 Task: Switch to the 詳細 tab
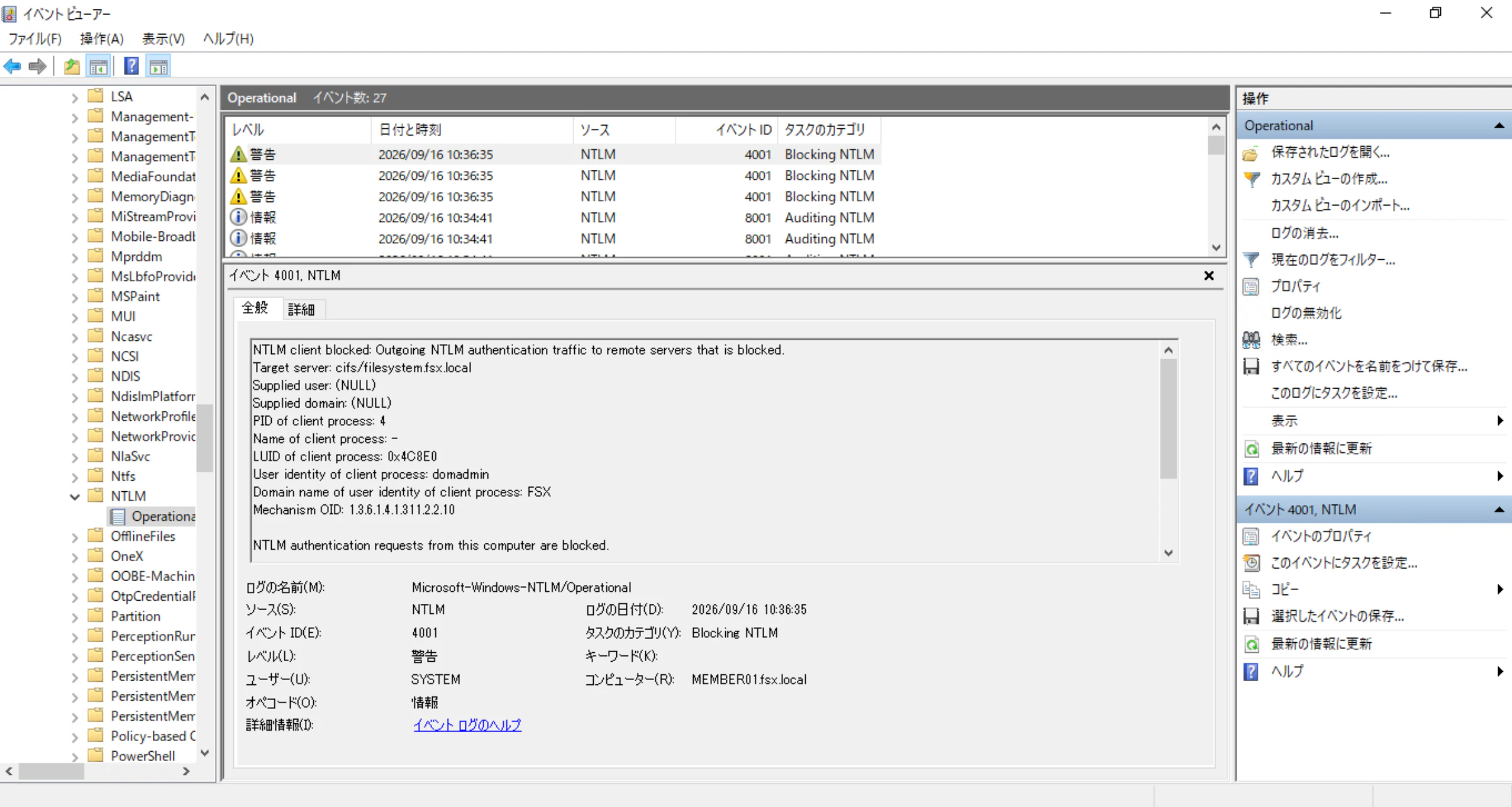301,309
